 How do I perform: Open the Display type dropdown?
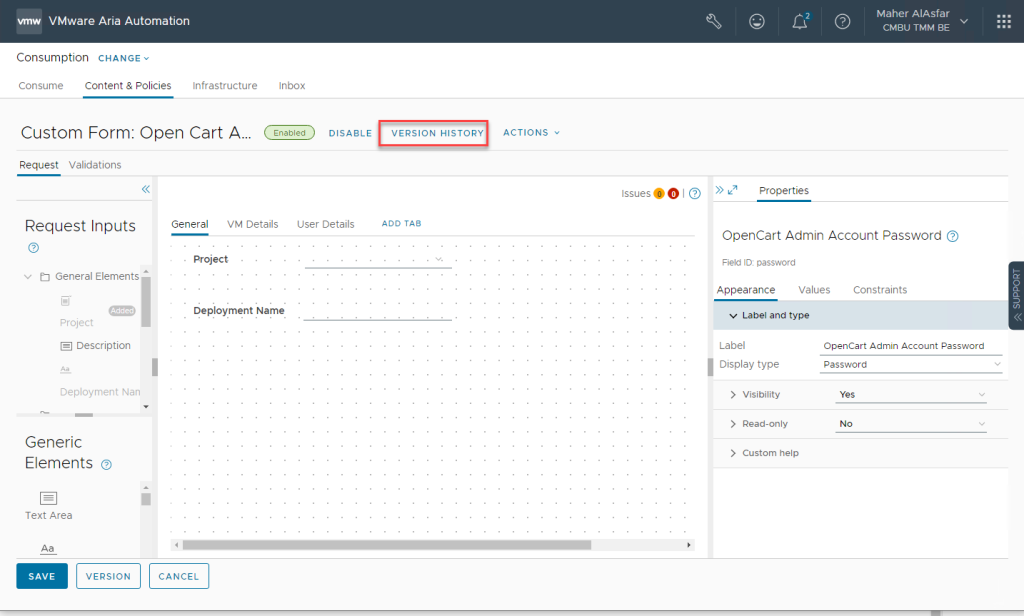(910, 365)
